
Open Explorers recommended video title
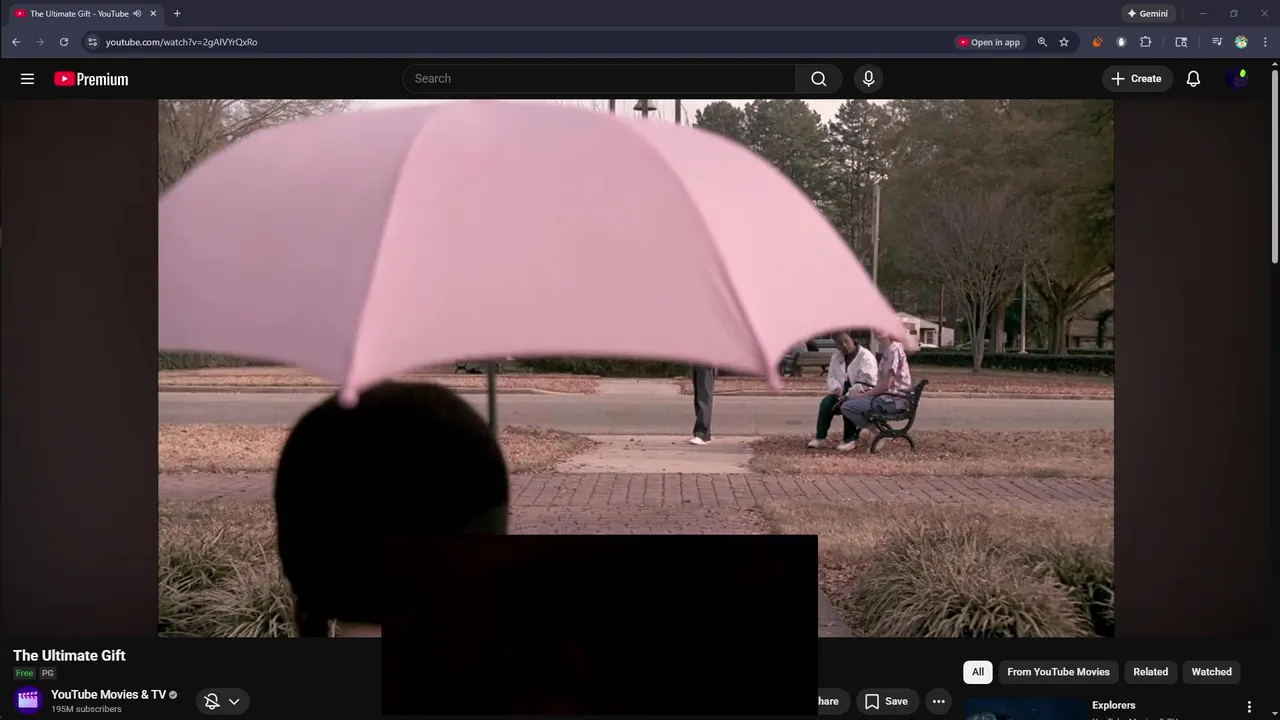click(x=1113, y=705)
